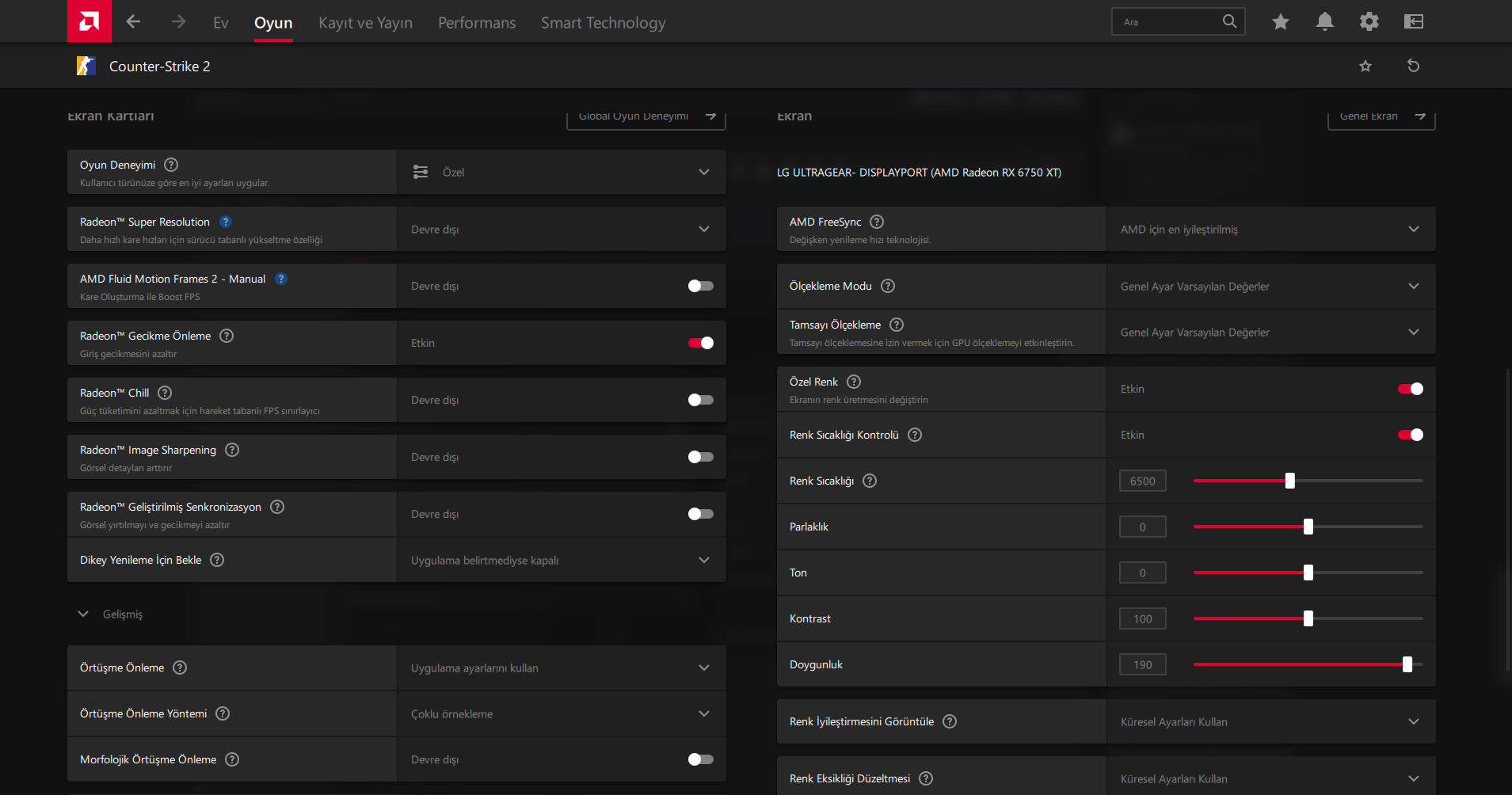The image size is (1512, 795).
Task: Switch to the Performans tab
Action: click(x=477, y=23)
